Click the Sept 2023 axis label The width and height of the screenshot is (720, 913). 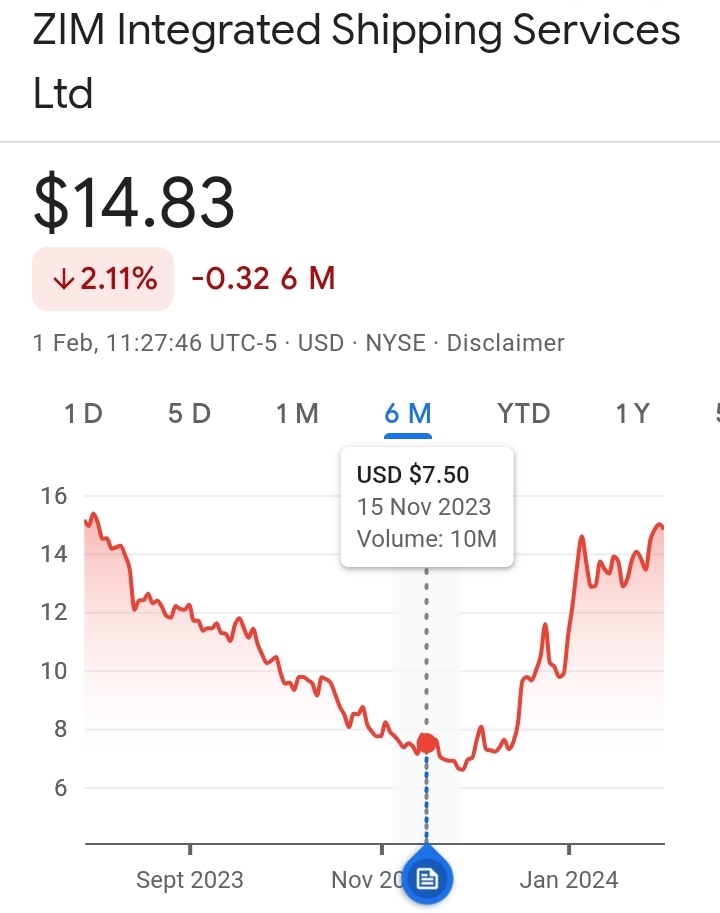point(190,880)
